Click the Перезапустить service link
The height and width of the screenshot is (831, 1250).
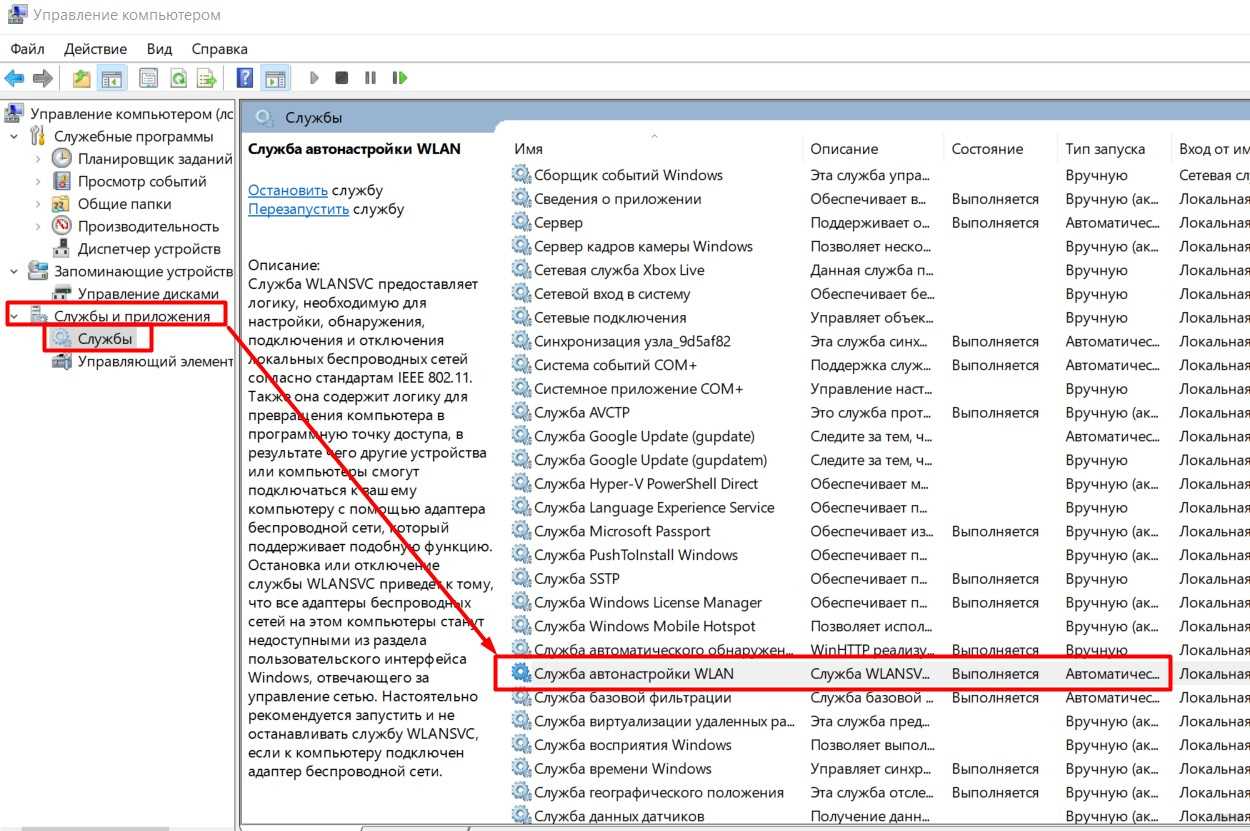(298, 209)
